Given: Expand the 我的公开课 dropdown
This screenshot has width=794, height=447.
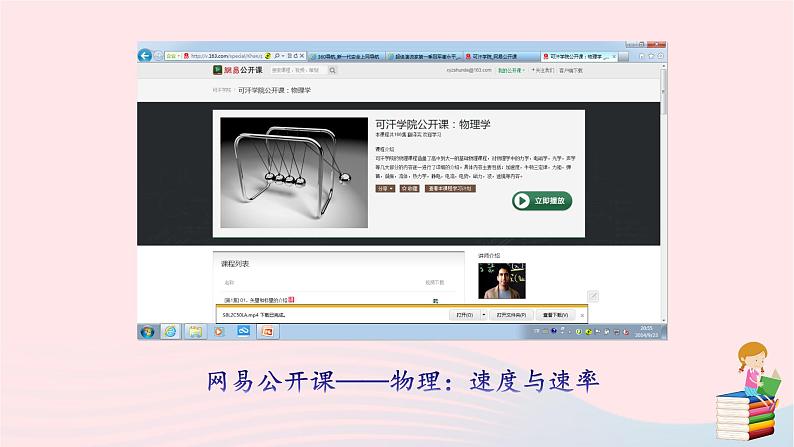Looking at the screenshot, I should point(511,70).
